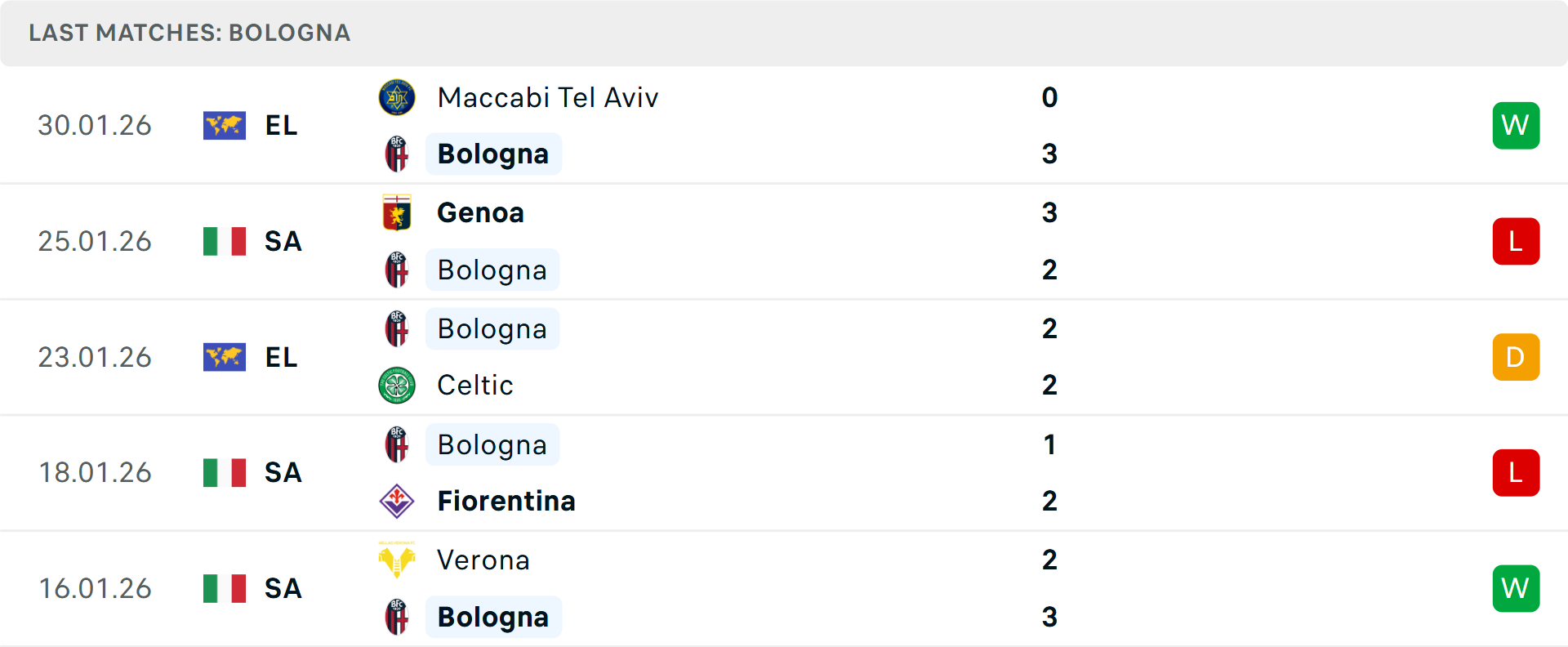Click the Celtic club crest icon
This screenshot has width=1568, height=647.
397,385
